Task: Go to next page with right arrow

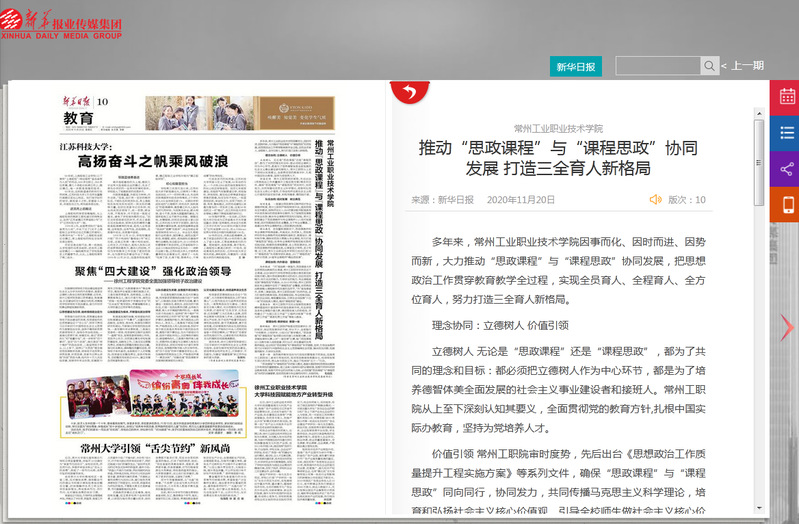Action: tap(787, 327)
